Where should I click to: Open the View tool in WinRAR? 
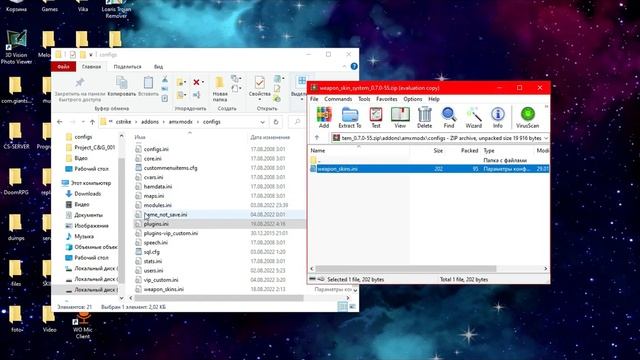(400, 118)
